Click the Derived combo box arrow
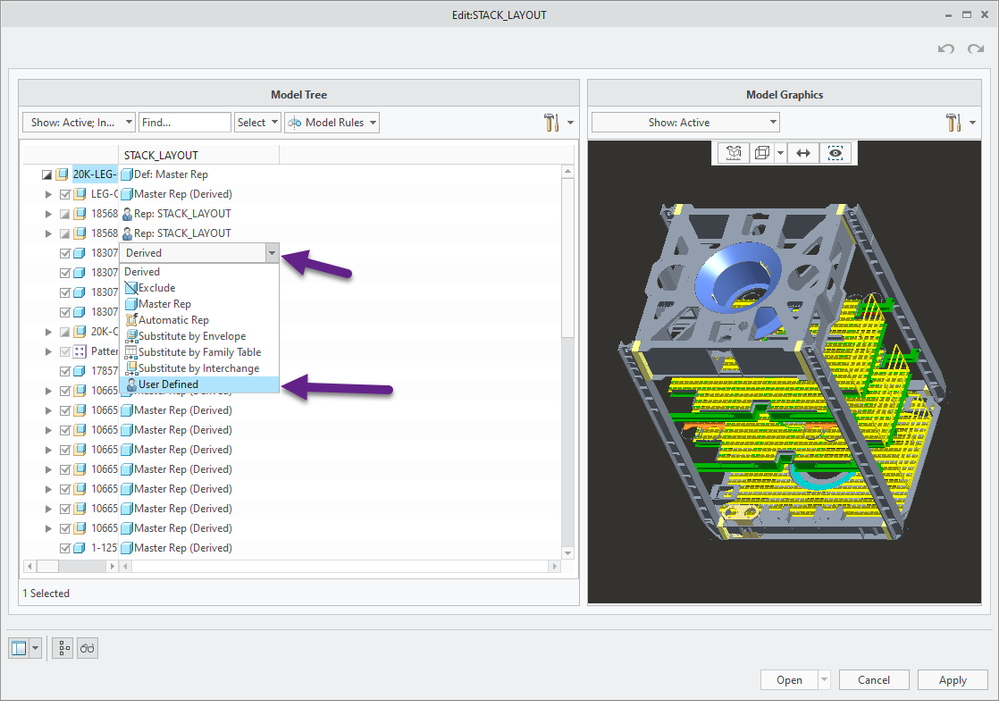 click(x=272, y=253)
